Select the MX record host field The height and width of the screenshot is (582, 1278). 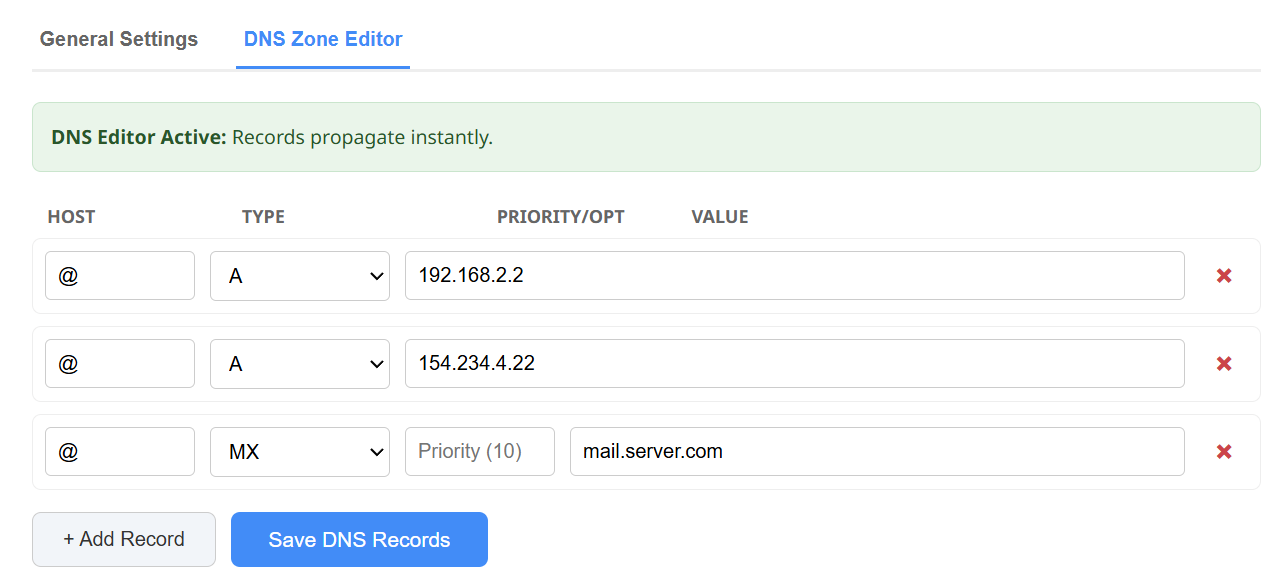click(120, 452)
